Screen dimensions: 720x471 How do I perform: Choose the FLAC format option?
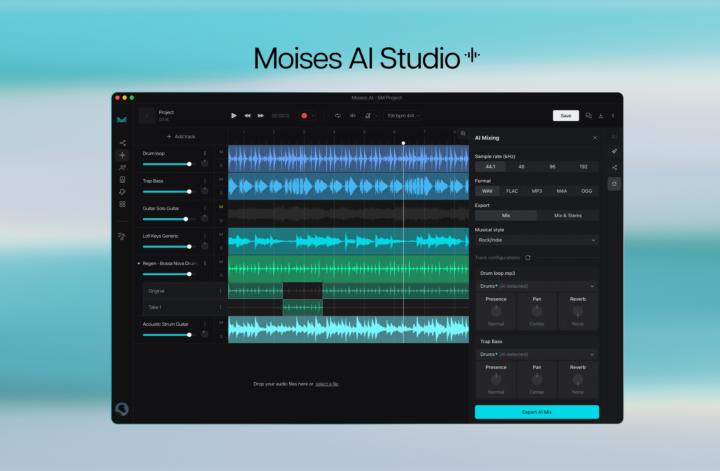tap(512, 191)
